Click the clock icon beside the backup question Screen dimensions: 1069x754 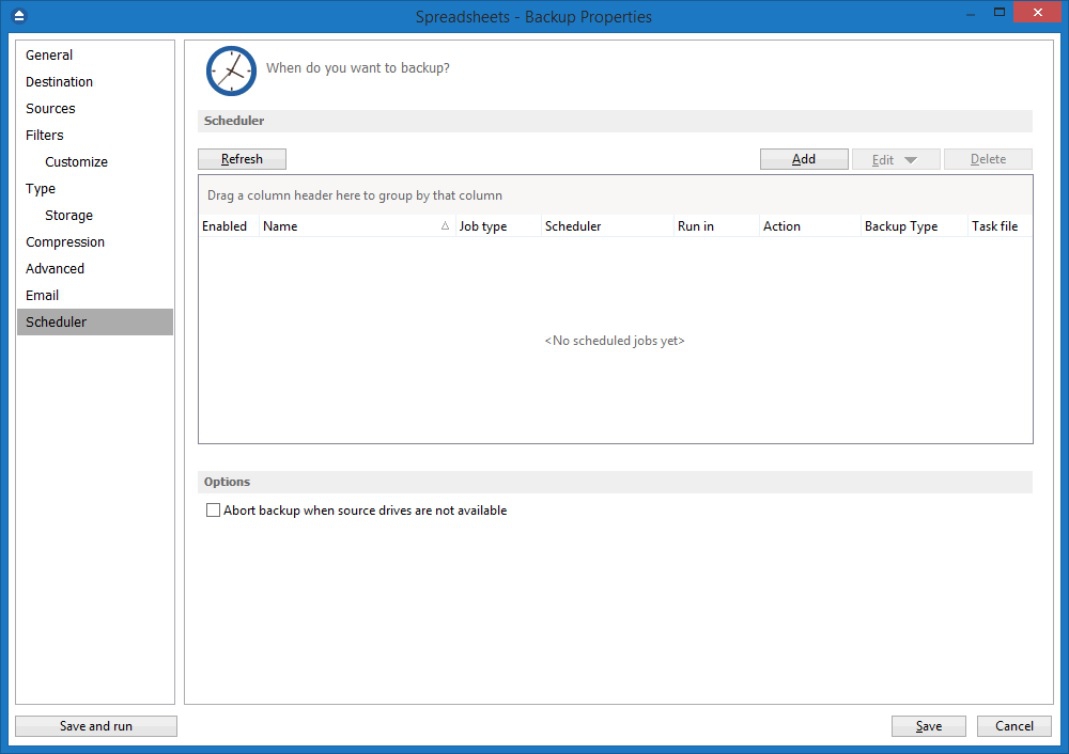[x=231, y=70]
